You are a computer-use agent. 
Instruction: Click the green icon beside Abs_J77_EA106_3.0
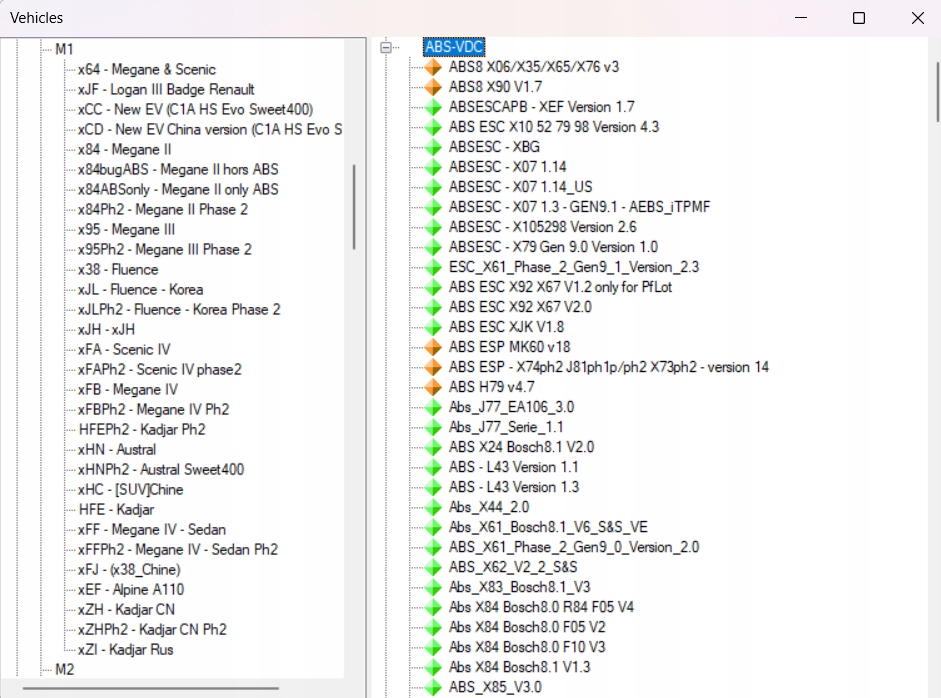click(x=433, y=408)
